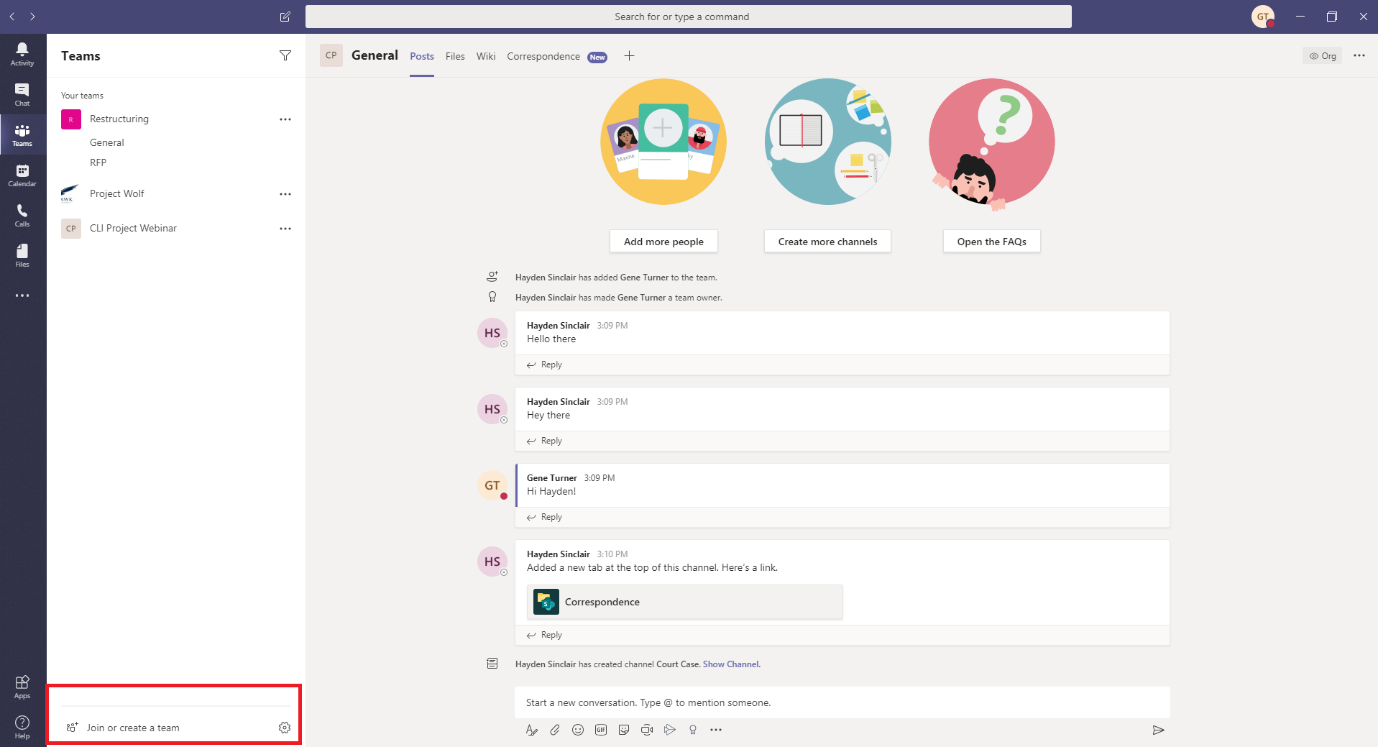Screen dimensions: 1378x747
Task: Send the message with the send arrow
Action: click(1158, 730)
